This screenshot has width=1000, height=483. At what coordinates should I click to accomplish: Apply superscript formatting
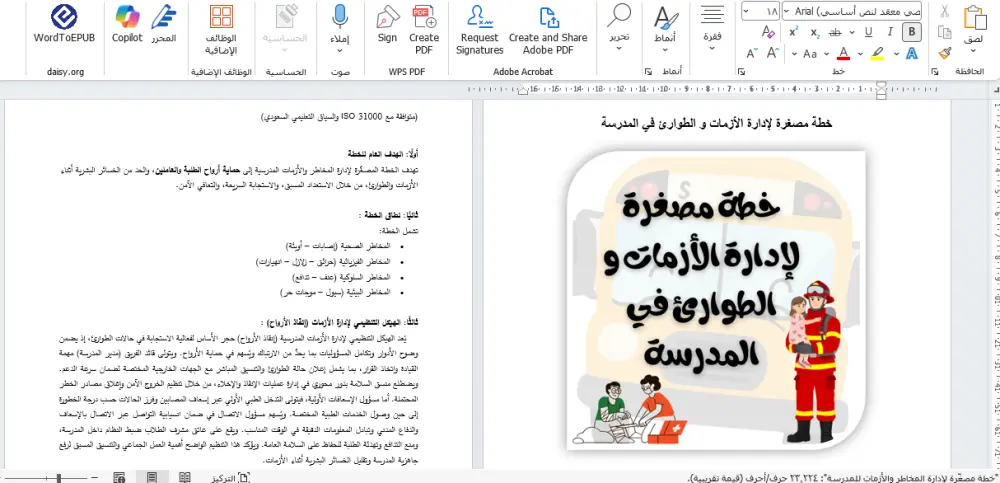[x=793, y=33]
